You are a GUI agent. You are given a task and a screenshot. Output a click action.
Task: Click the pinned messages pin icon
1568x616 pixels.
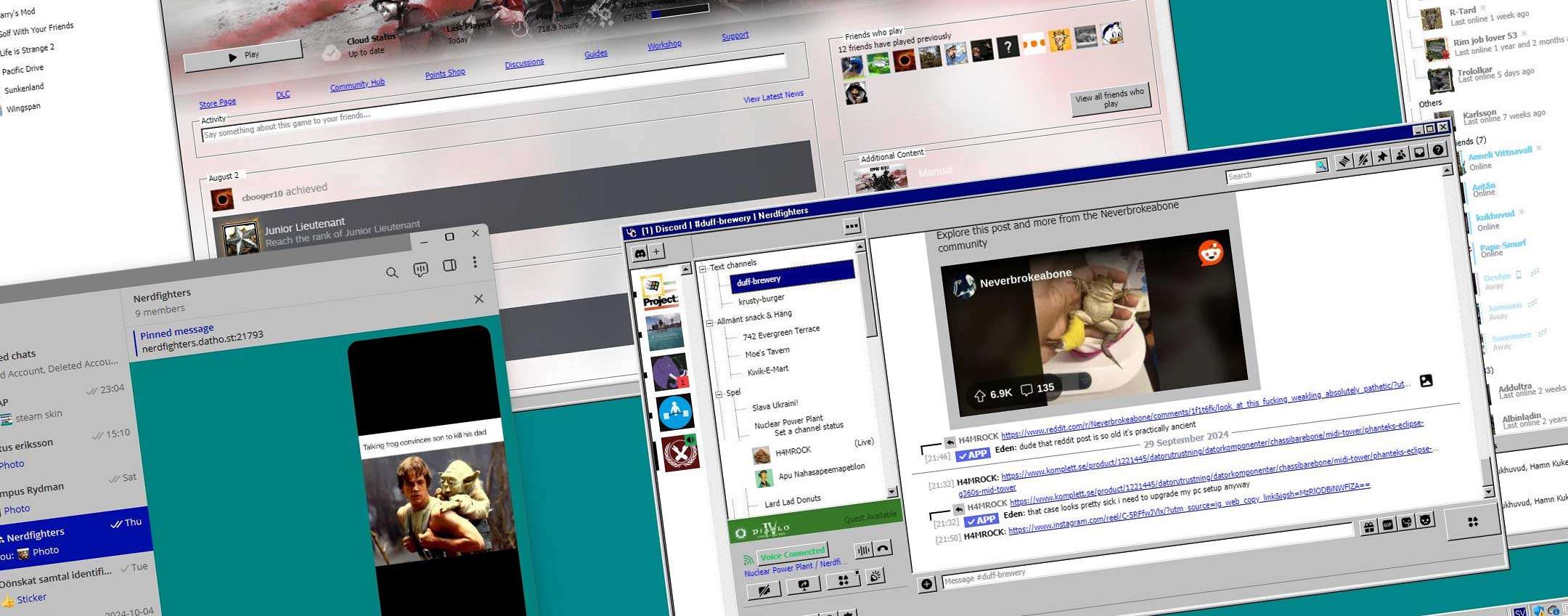pos(1381,157)
